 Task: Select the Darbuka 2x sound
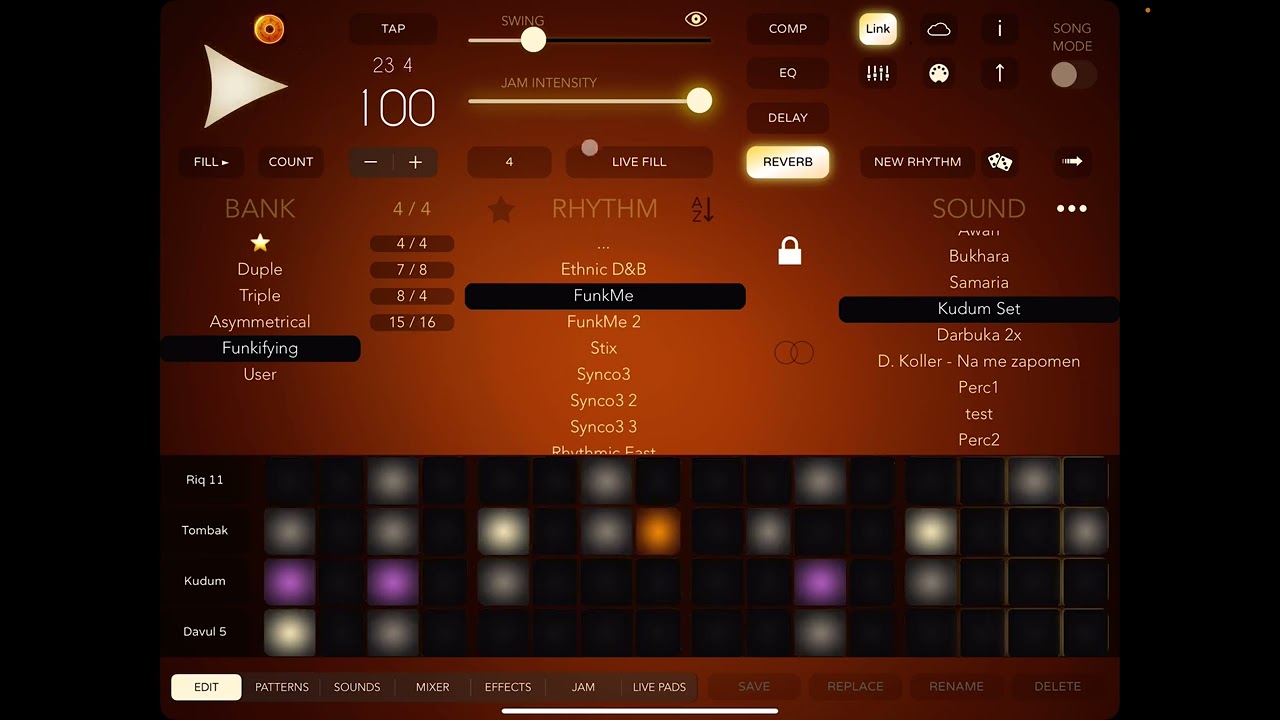pos(979,335)
